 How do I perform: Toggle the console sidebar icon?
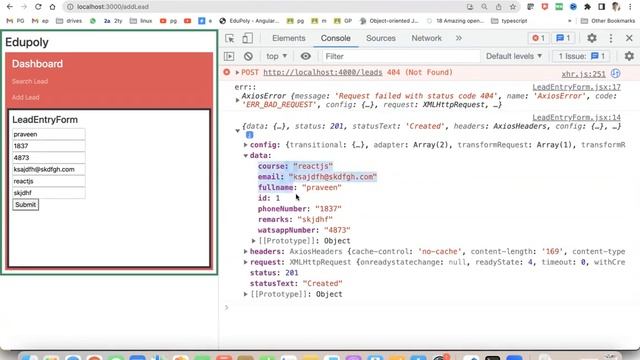click(229, 56)
